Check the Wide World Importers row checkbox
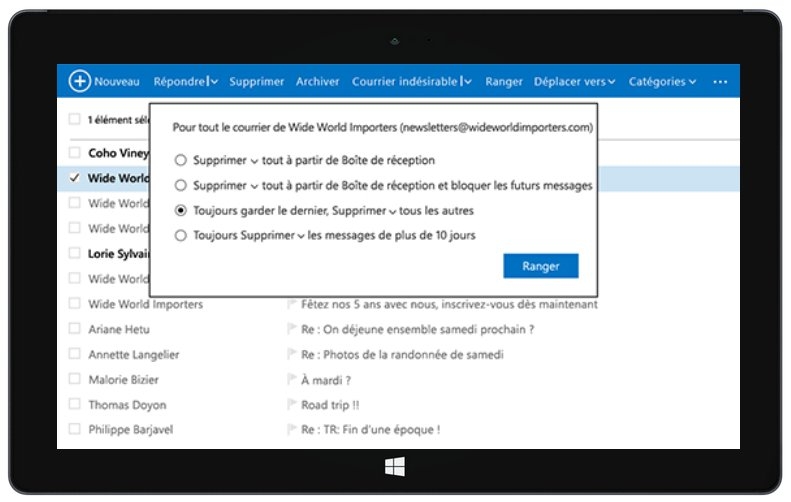Screen dimensions: 791x502 pos(75,303)
